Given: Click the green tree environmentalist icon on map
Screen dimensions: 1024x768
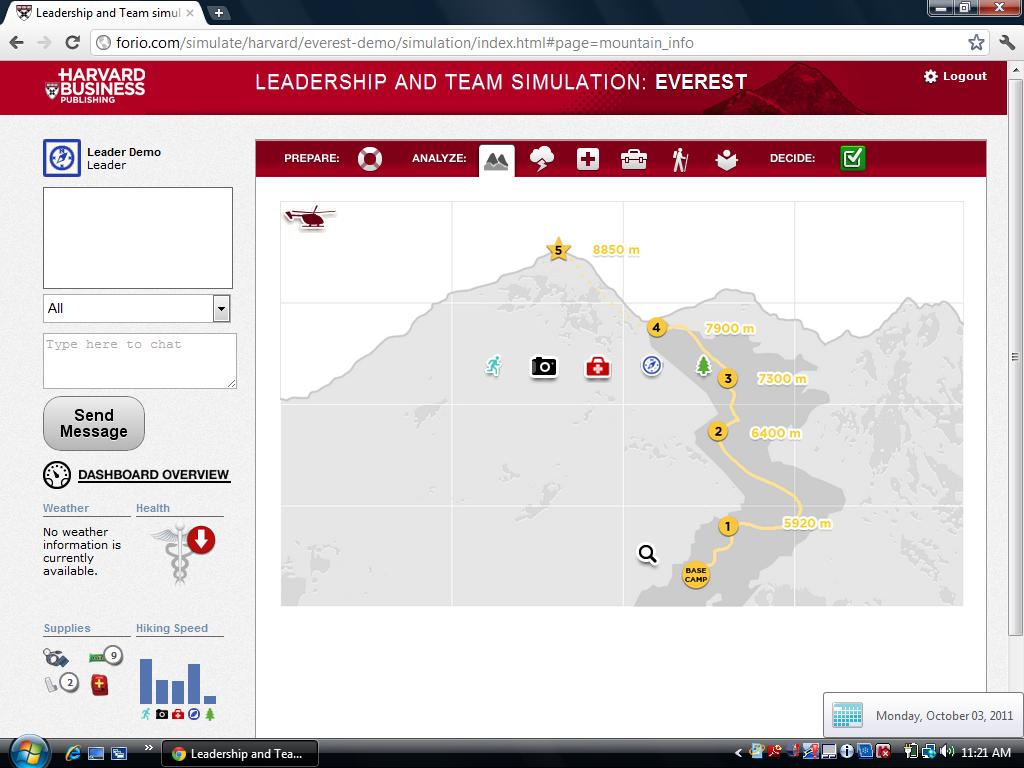Looking at the screenshot, I should [703, 366].
